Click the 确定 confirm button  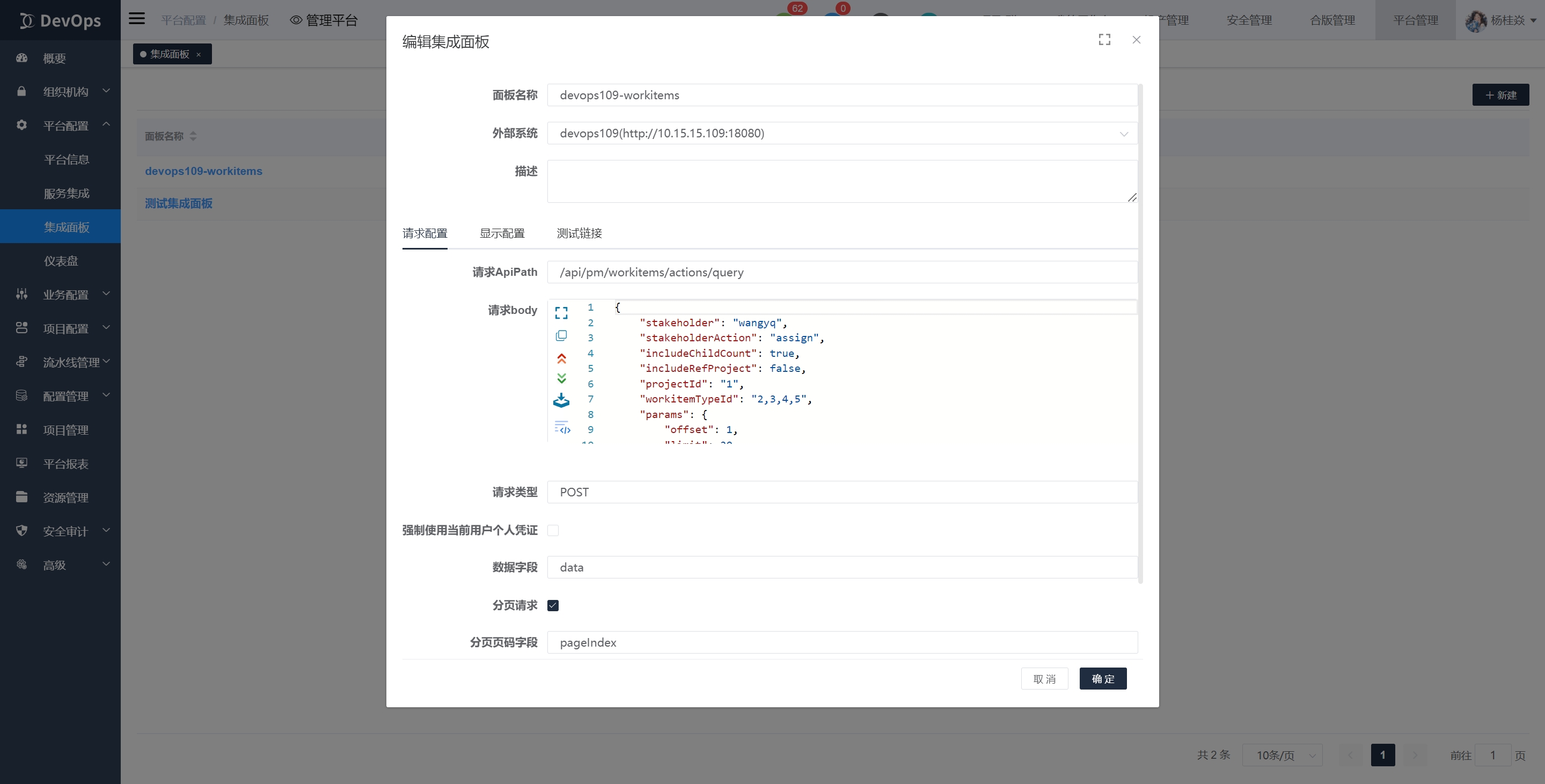click(x=1102, y=679)
